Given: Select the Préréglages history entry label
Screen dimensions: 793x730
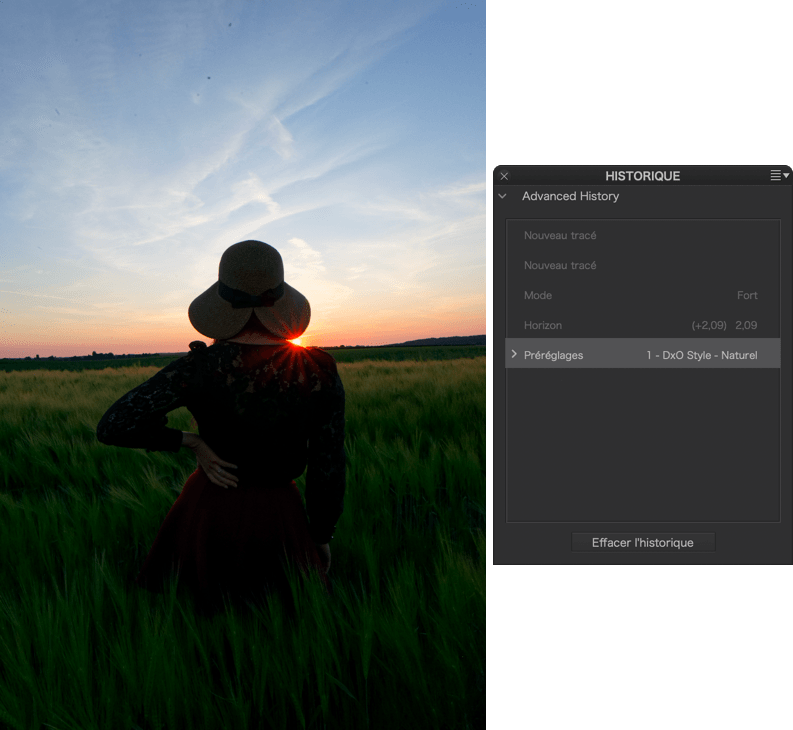Looking at the screenshot, I should 553,355.
